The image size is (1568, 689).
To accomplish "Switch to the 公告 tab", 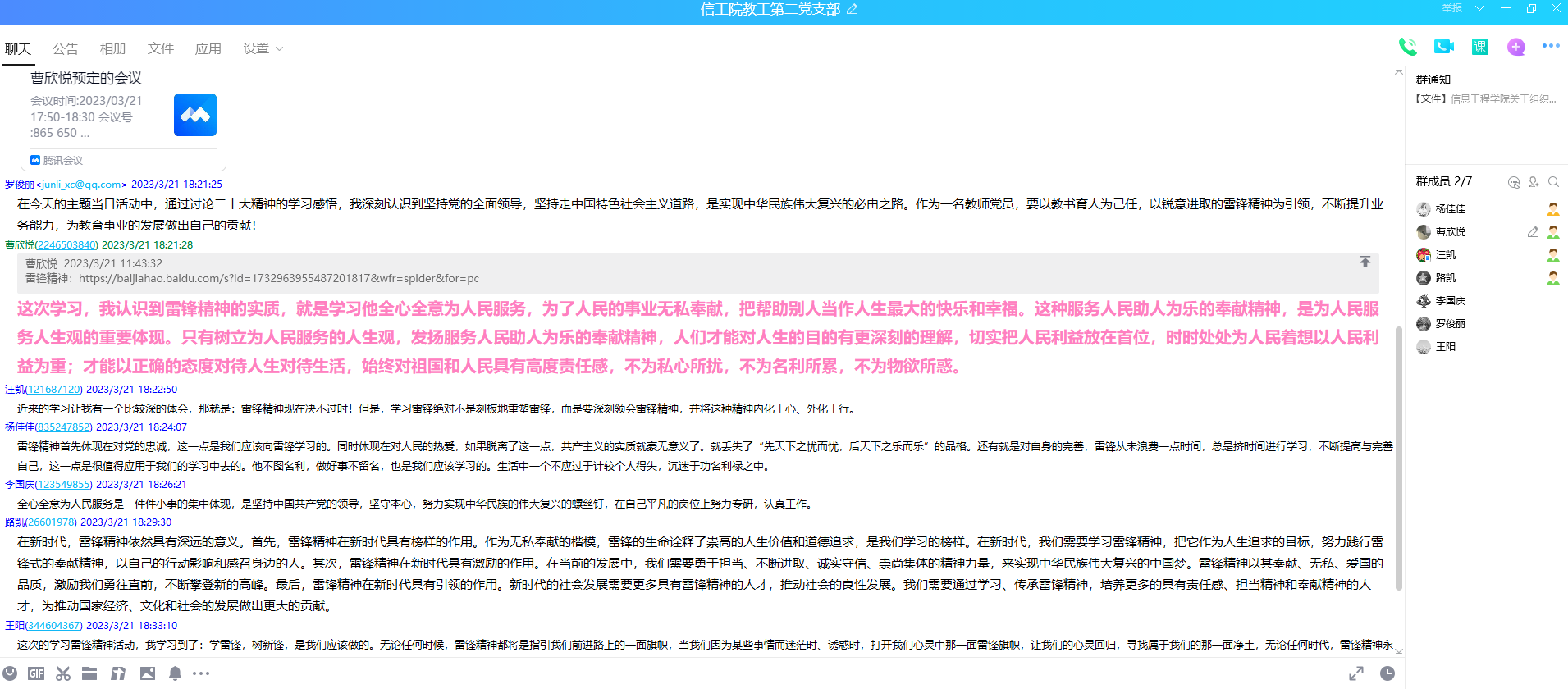I will point(66,48).
